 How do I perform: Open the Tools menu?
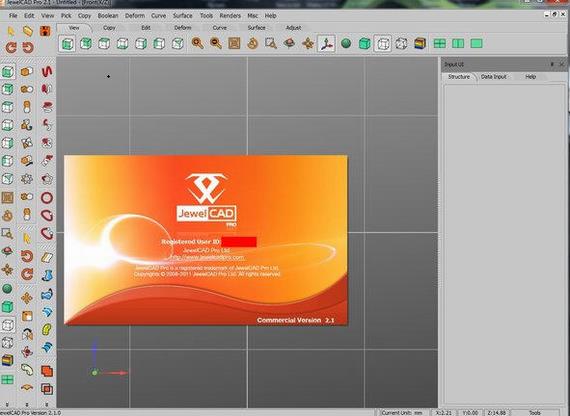206,16
